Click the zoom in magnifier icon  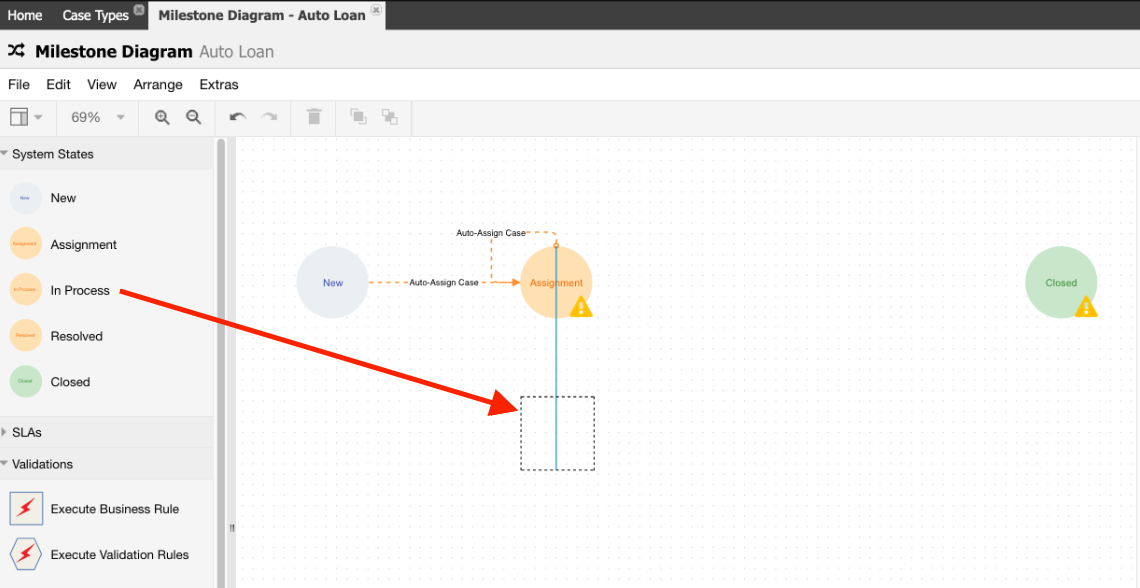coord(162,117)
